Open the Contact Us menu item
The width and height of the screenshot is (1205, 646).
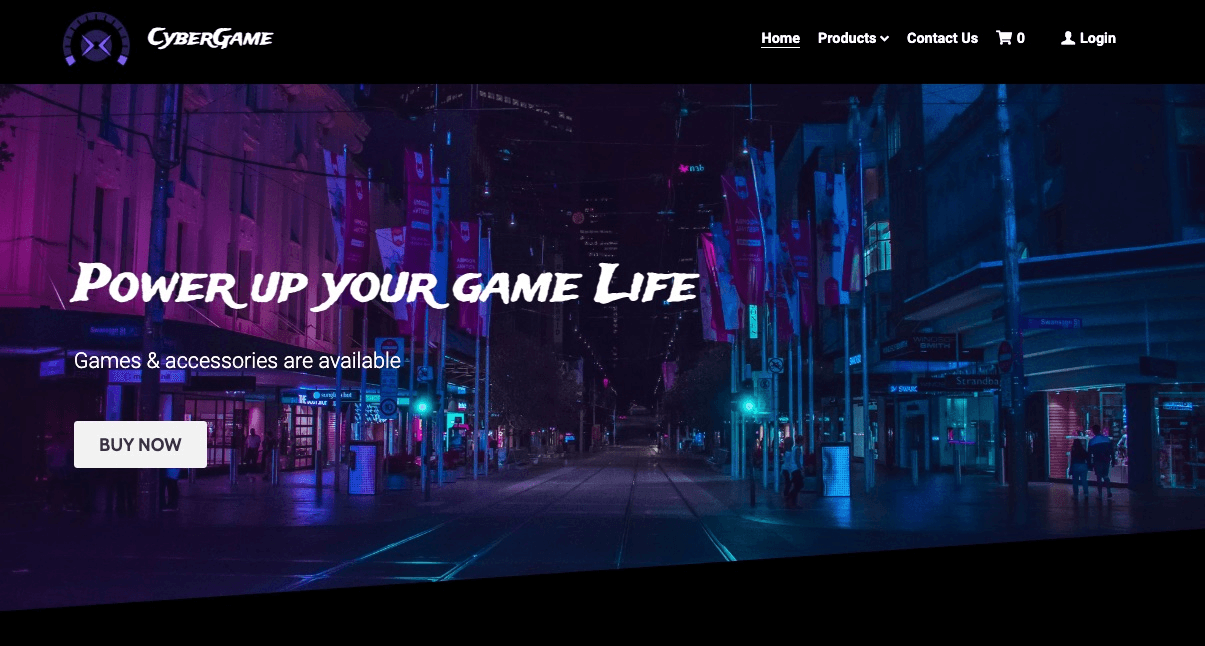pyautogui.click(x=942, y=38)
